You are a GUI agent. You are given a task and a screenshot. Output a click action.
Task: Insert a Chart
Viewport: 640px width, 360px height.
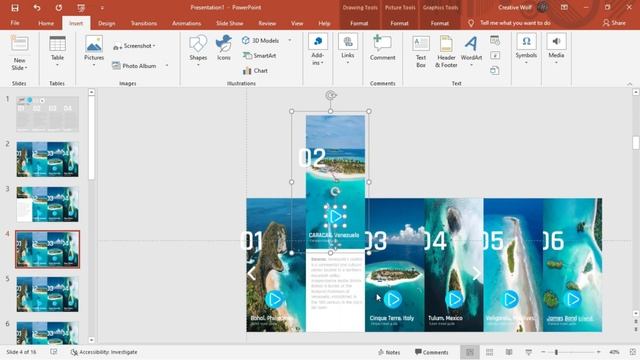click(256, 71)
